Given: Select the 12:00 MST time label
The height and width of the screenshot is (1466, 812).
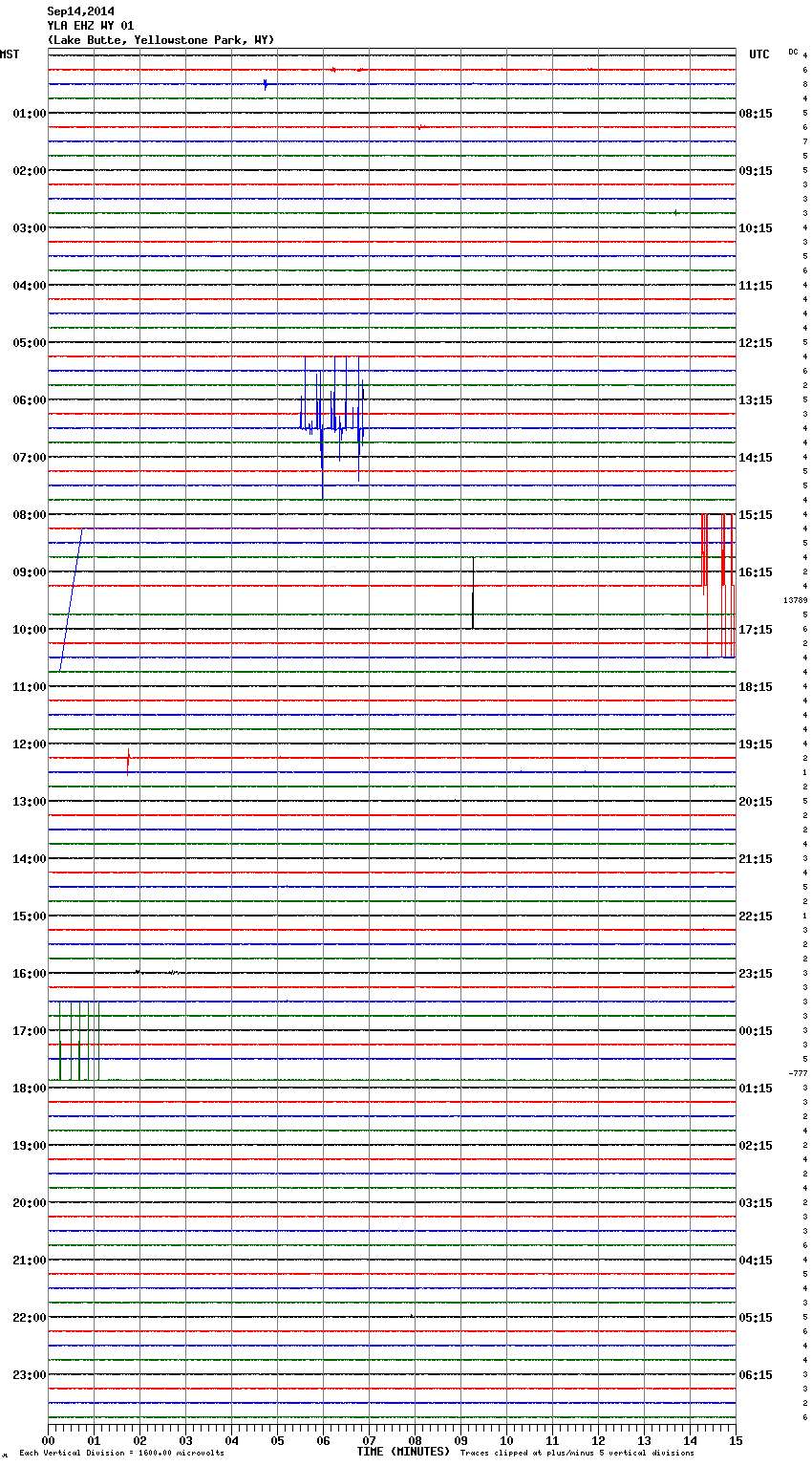Looking at the screenshot, I should click(29, 744).
